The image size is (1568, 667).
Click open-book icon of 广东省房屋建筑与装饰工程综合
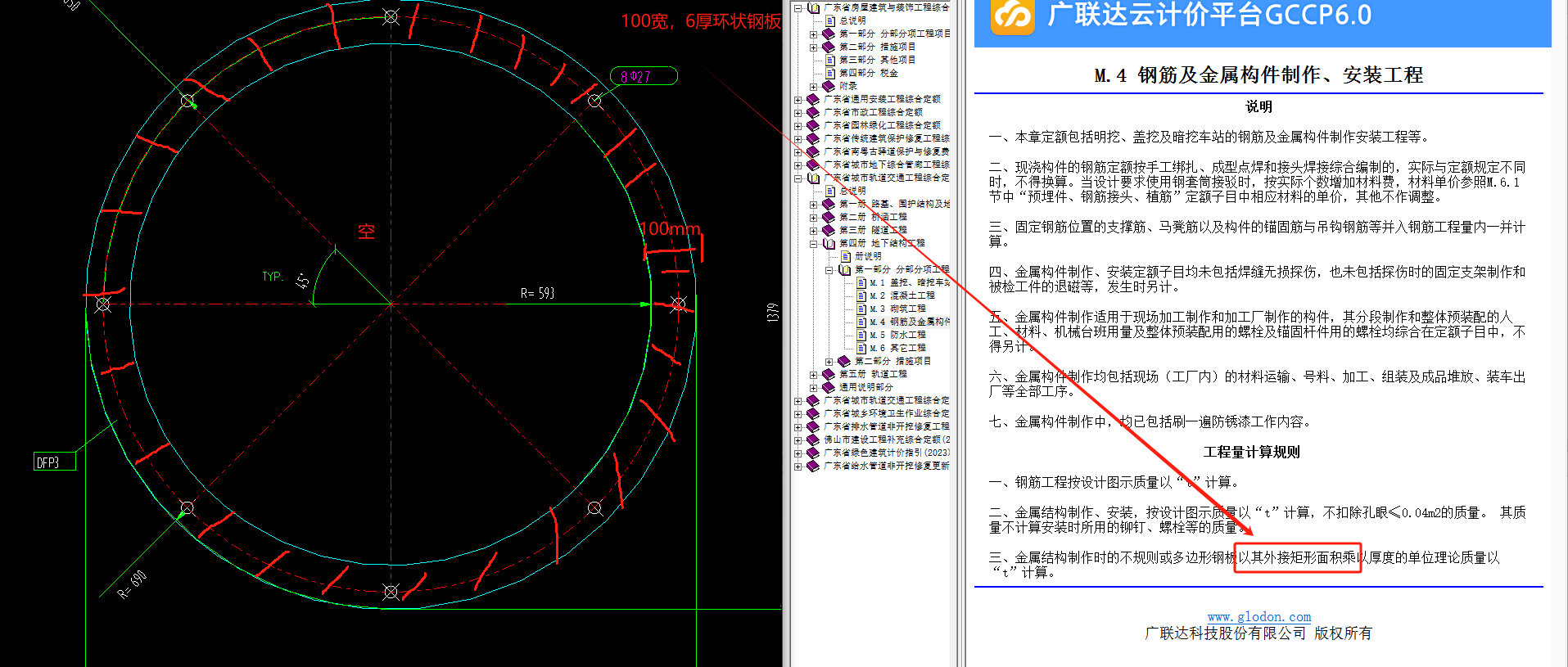click(x=813, y=7)
